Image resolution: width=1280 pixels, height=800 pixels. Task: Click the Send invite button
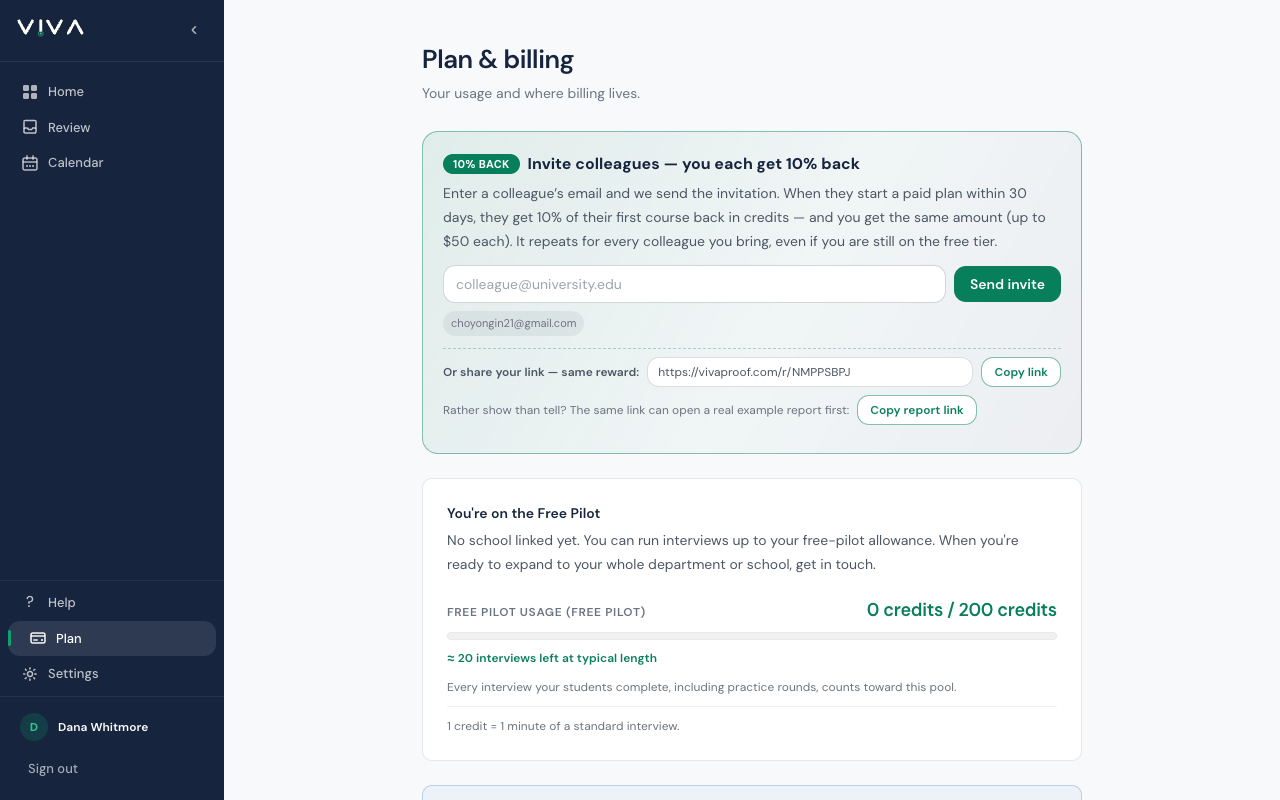coord(1007,284)
